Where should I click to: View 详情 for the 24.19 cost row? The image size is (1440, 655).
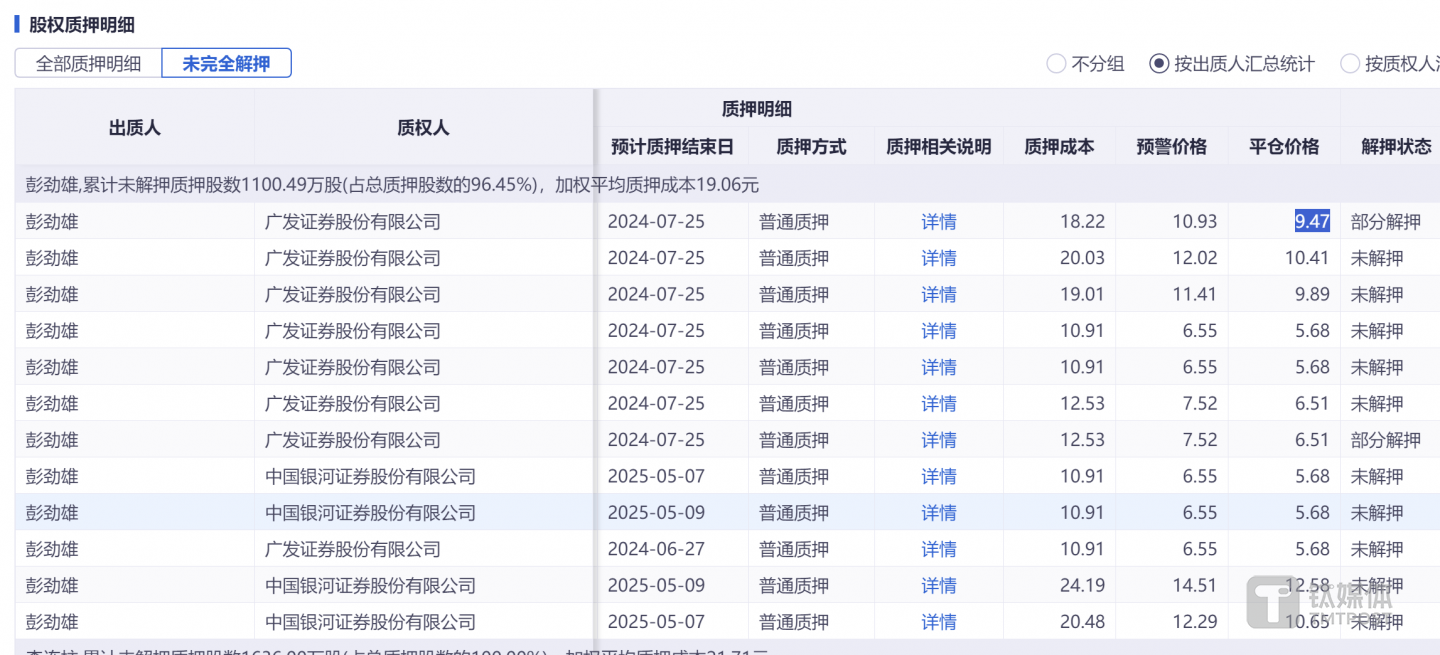pos(938,586)
